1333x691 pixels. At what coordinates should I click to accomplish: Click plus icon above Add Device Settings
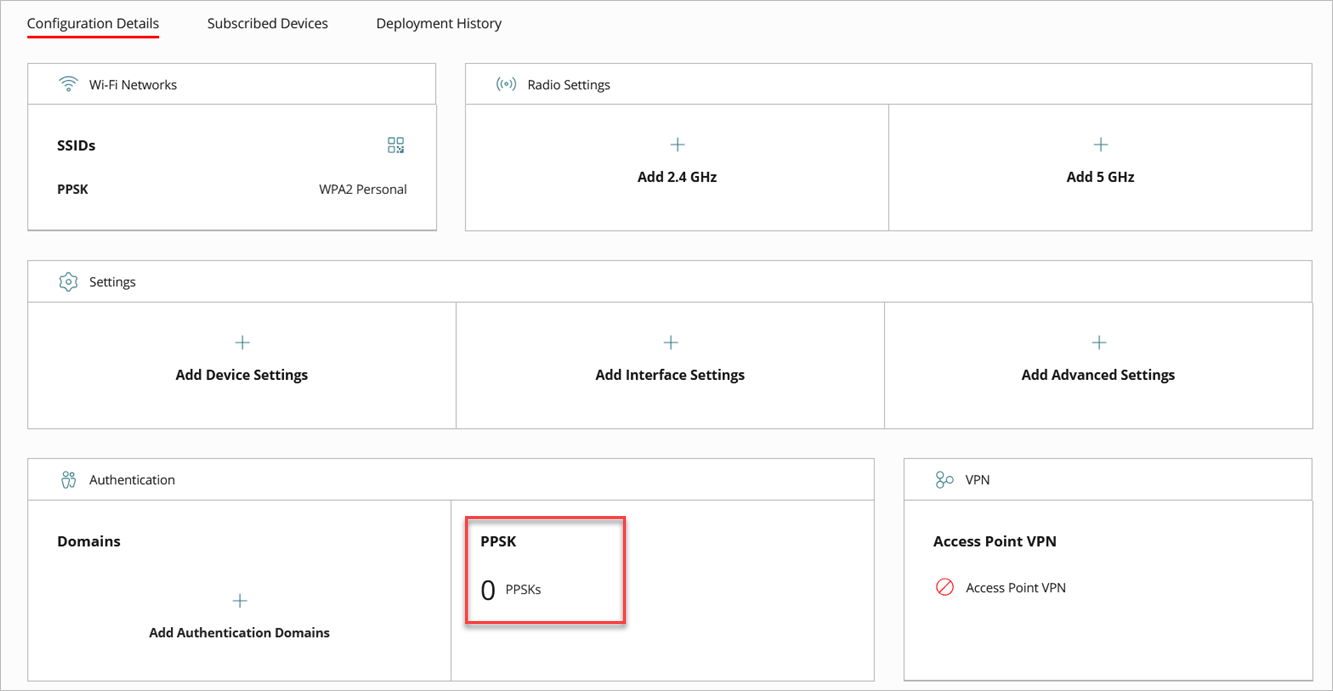tap(242, 343)
